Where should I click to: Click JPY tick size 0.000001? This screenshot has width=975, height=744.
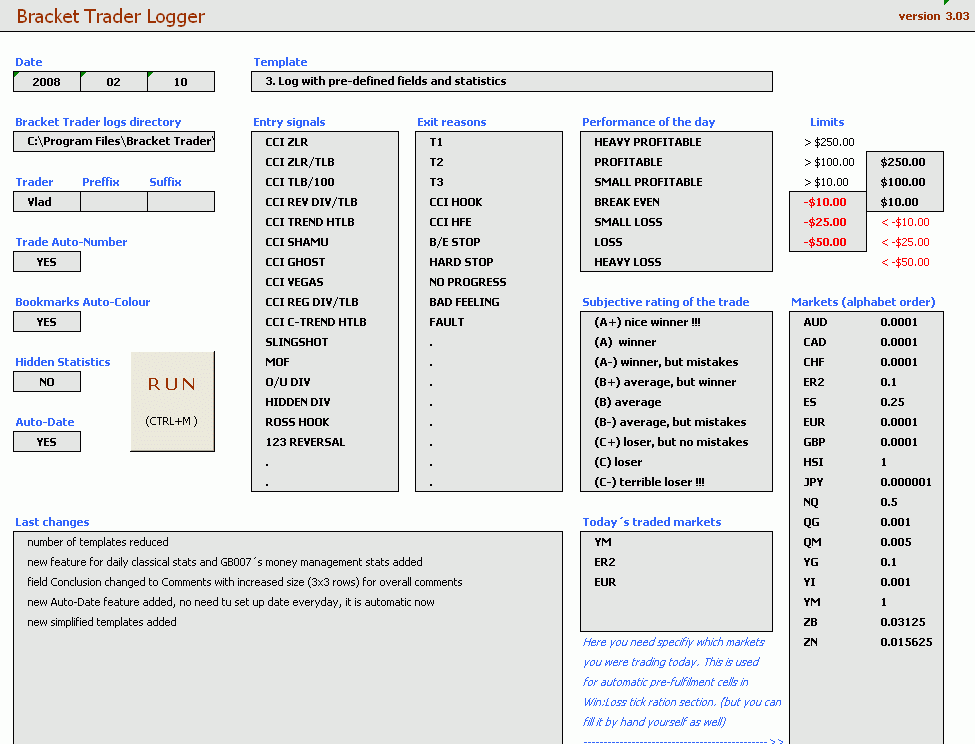pos(906,482)
